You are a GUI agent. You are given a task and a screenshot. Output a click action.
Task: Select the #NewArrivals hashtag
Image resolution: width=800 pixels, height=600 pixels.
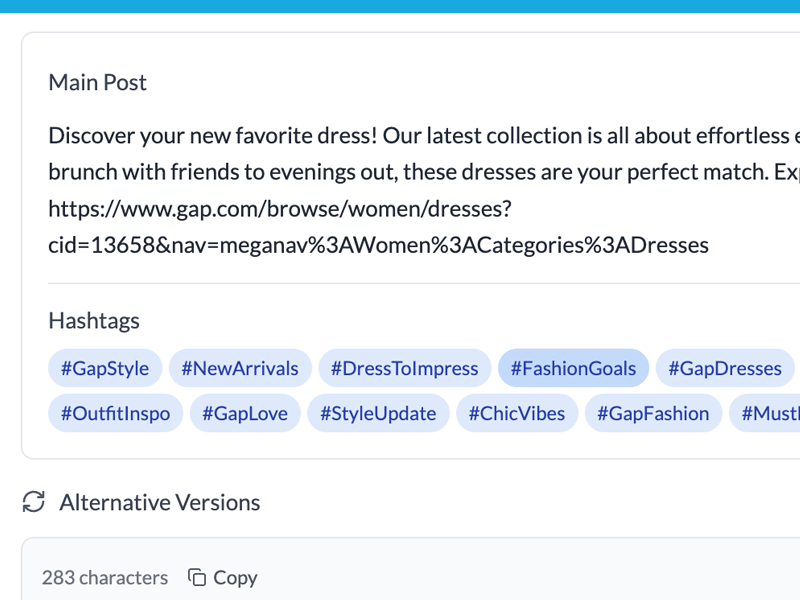(240, 368)
